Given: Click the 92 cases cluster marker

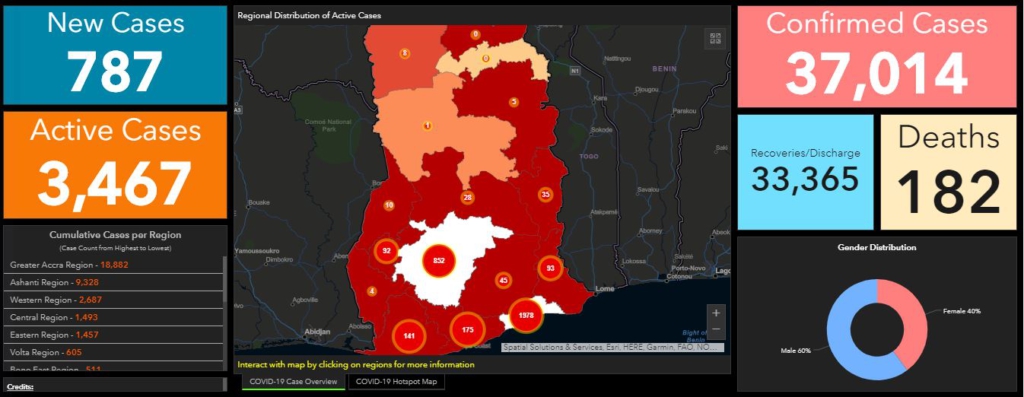Looking at the screenshot, I should pos(386,251).
